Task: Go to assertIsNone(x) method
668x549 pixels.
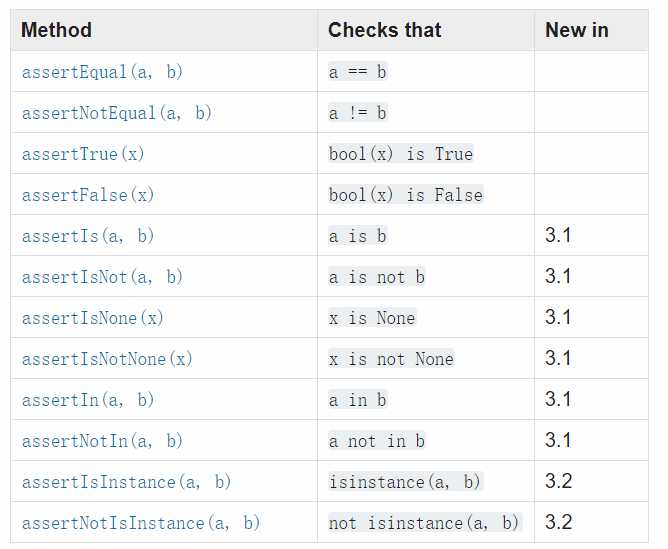Action: 93,318
